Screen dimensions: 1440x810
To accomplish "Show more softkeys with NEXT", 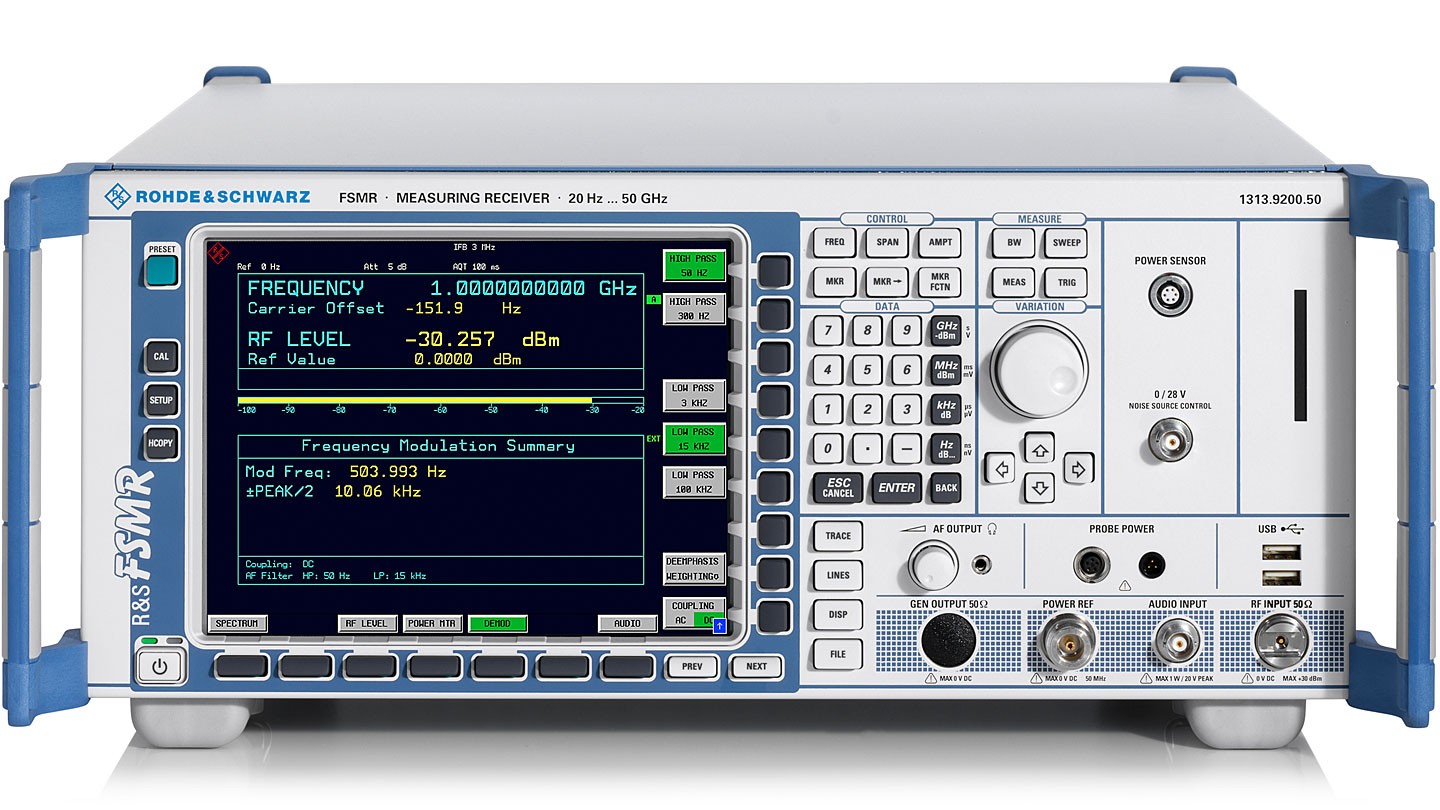I will tap(756, 666).
